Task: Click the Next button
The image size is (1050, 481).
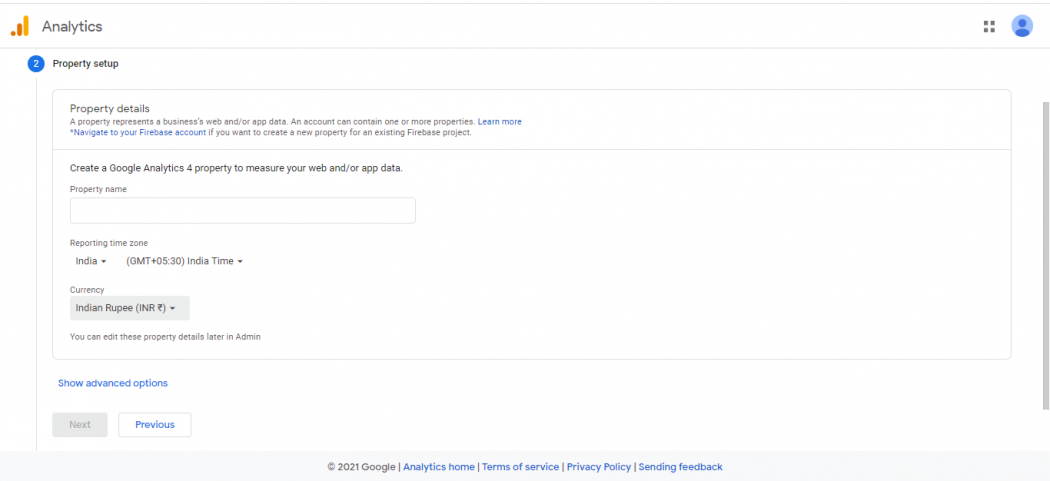Action: point(80,425)
